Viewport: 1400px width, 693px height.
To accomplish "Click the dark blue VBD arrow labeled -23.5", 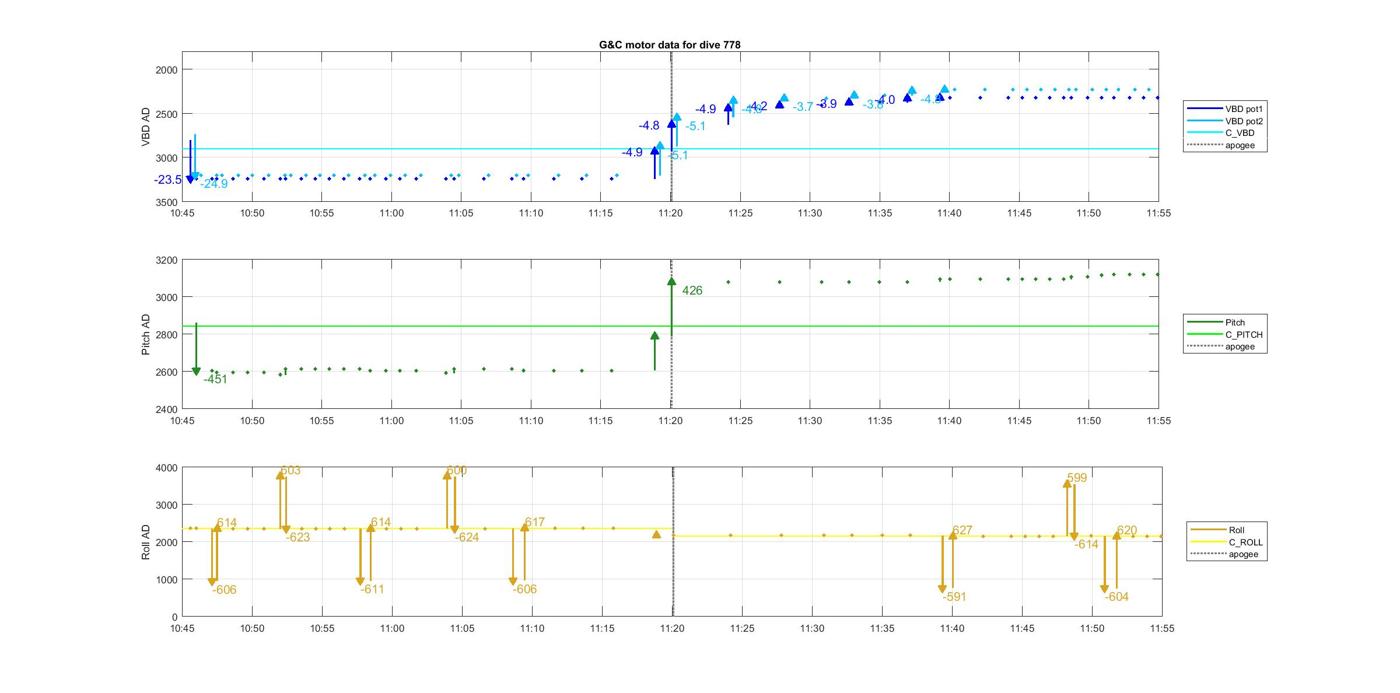I will pos(190,162).
